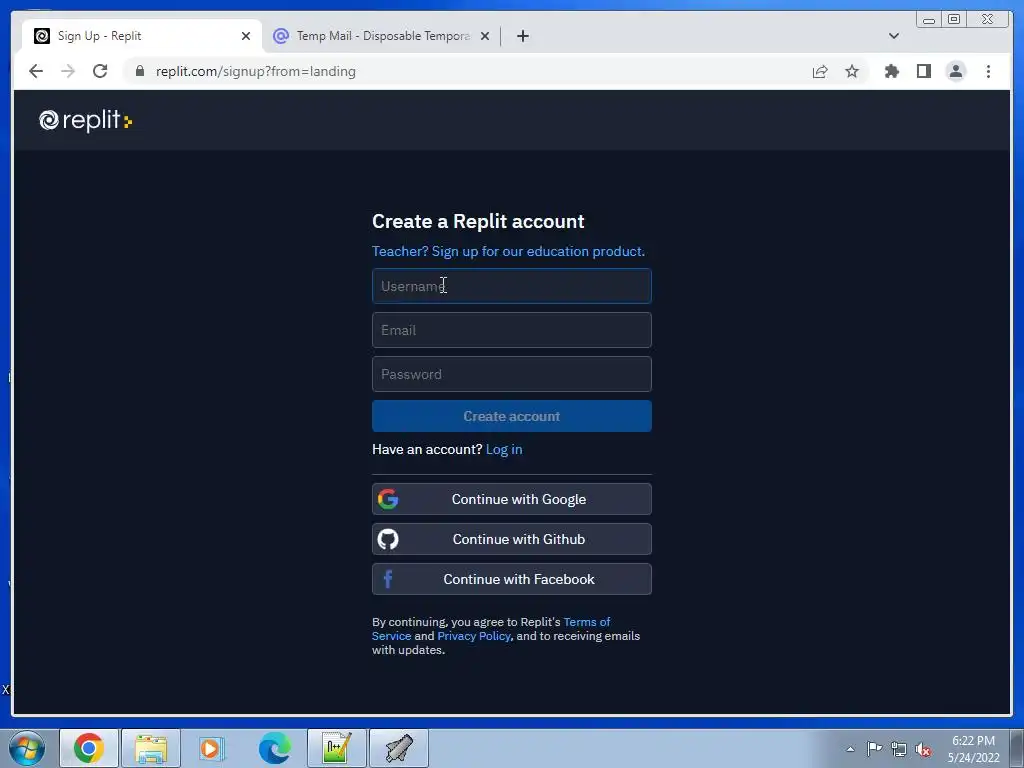
Task: Open teacher education product signup link
Action: click(x=508, y=251)
